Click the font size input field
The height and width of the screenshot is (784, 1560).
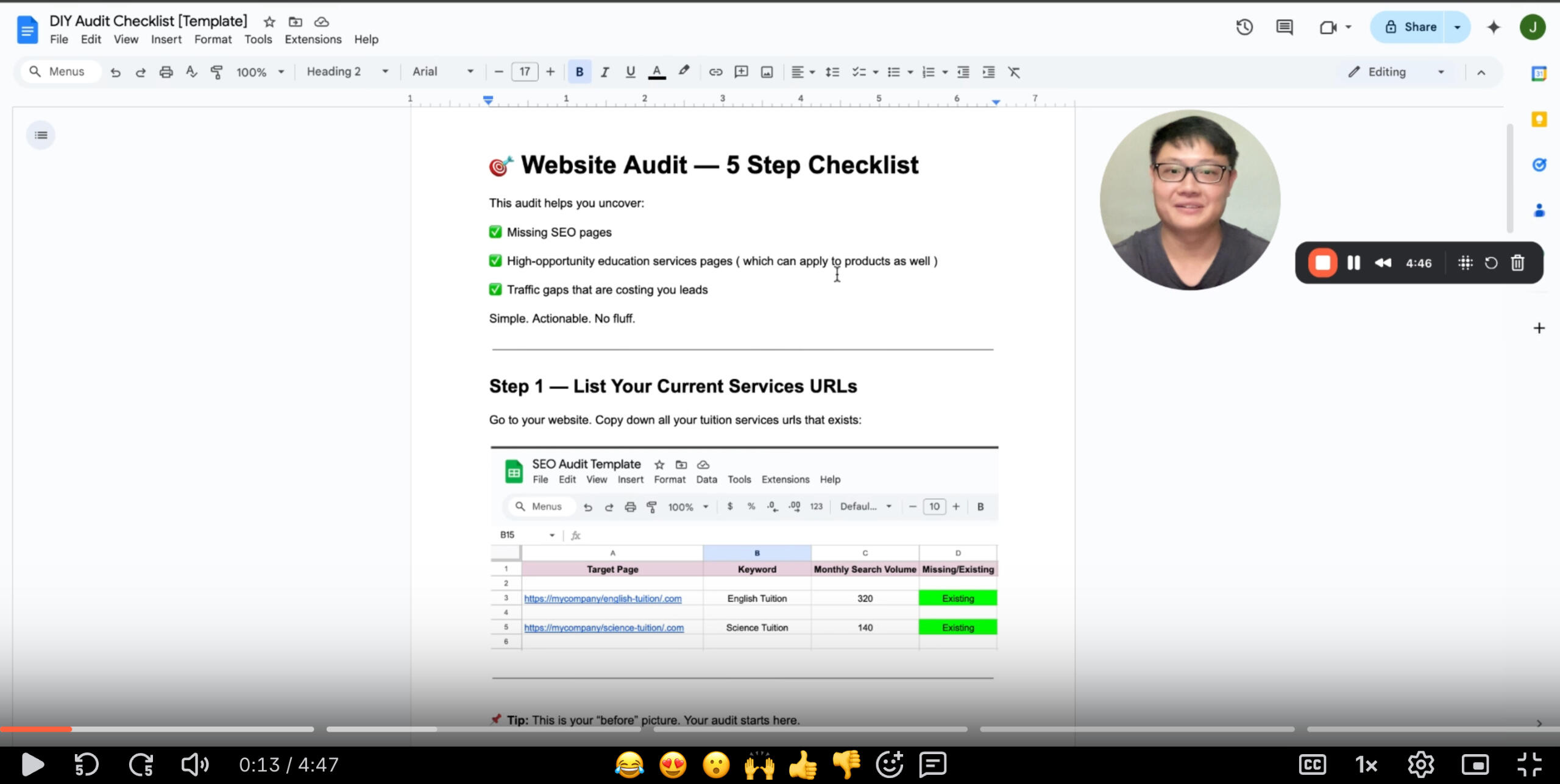pyautogui.click(x=524, y=72)
